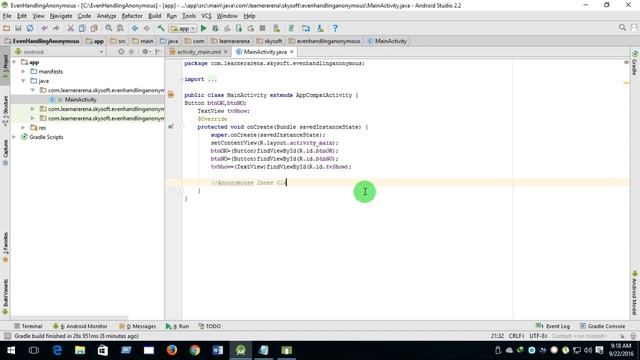Viewport: 640px width, 360px height.
Task: Open the app run configuration dropdown
Action: [x=183, y=29]
